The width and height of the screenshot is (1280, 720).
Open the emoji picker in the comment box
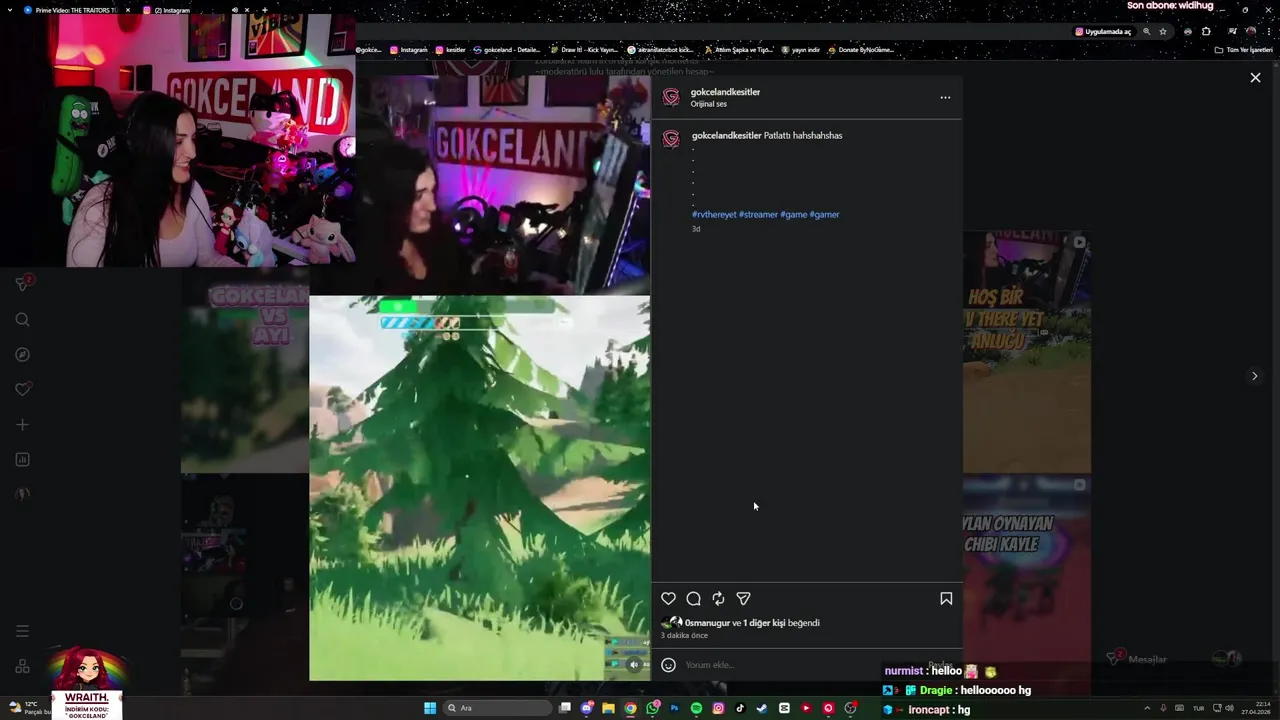click(668, 665)
